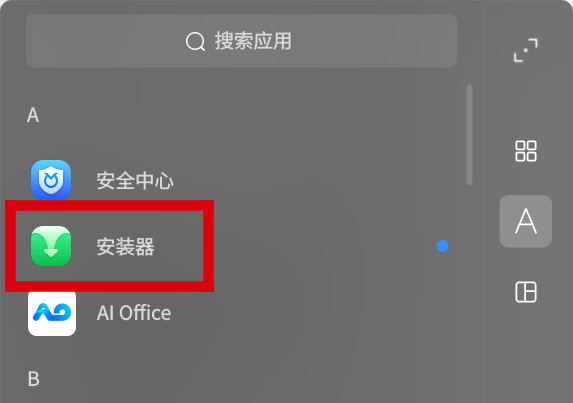The height and width of the screenshot is (403, 573).
Task: Open letter index from section header A
Action: [x=33, y=115]
